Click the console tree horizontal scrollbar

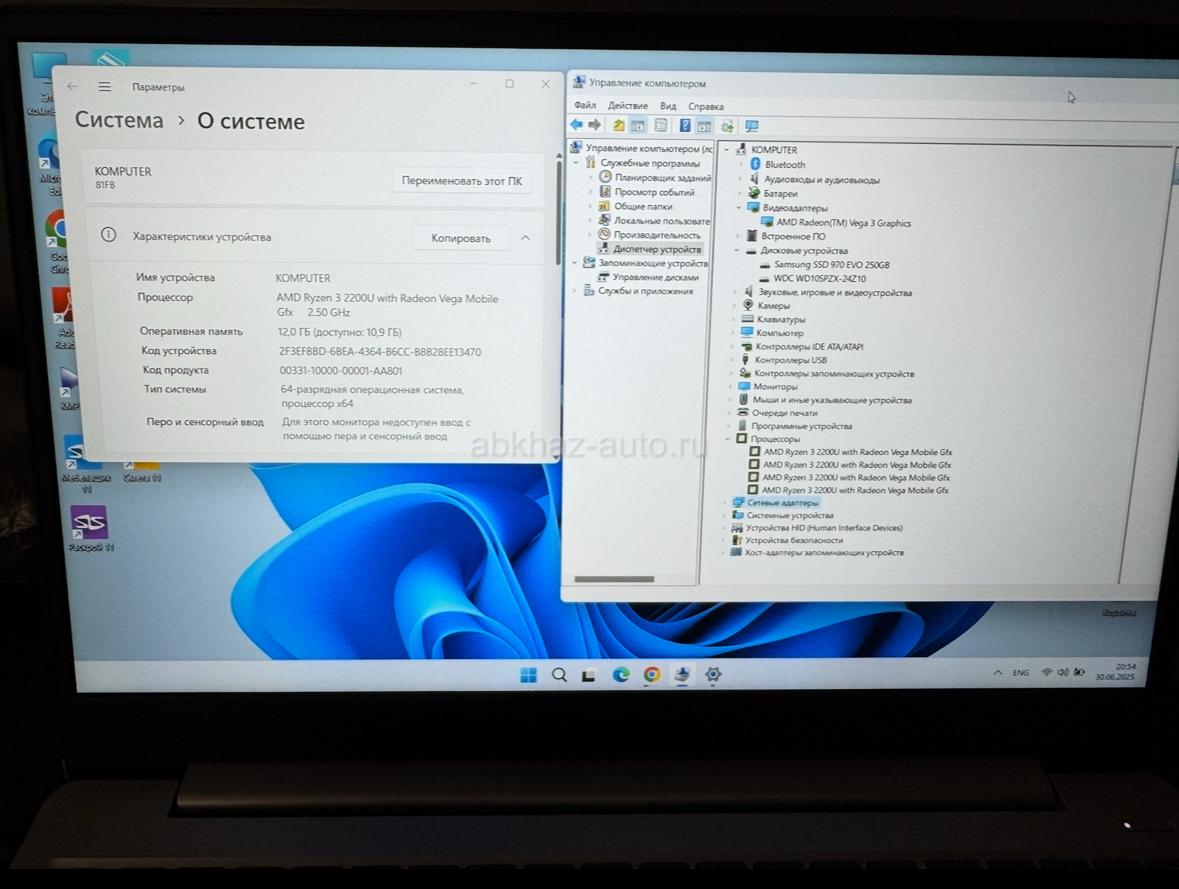click(x=614, y=579)
